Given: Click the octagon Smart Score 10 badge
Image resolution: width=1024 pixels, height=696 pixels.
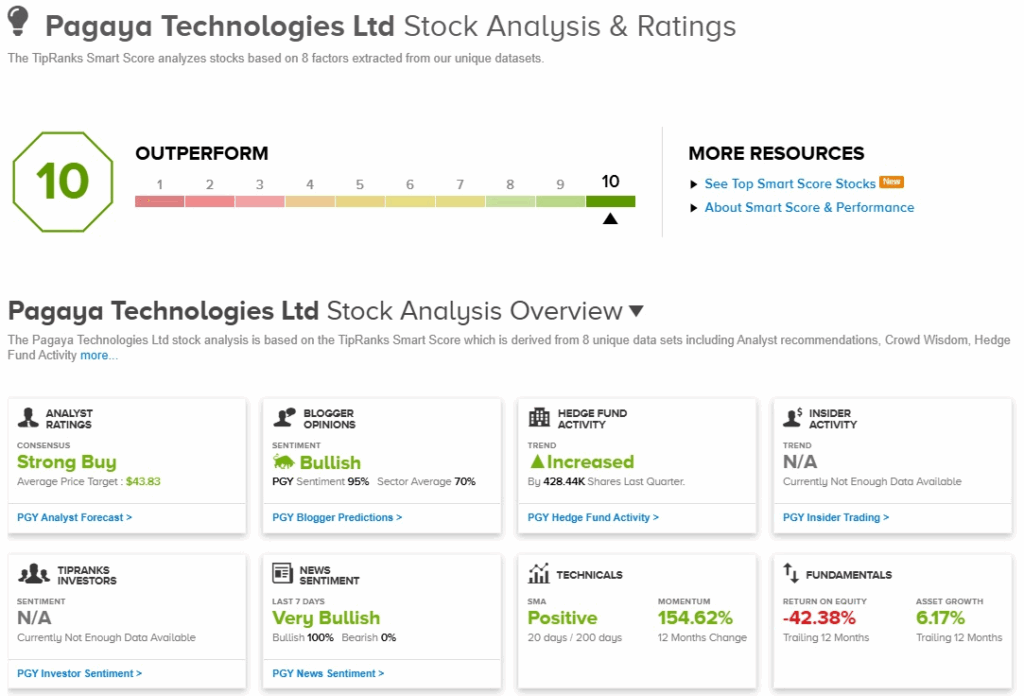Looking at the screenshot, I should (62, 181).
